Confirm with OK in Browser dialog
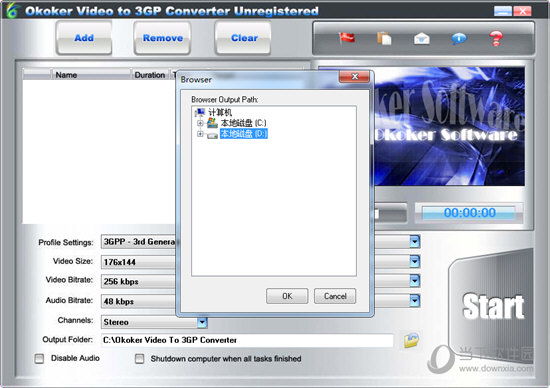Viewport: 550px width, 388px height. click(287, 296)
